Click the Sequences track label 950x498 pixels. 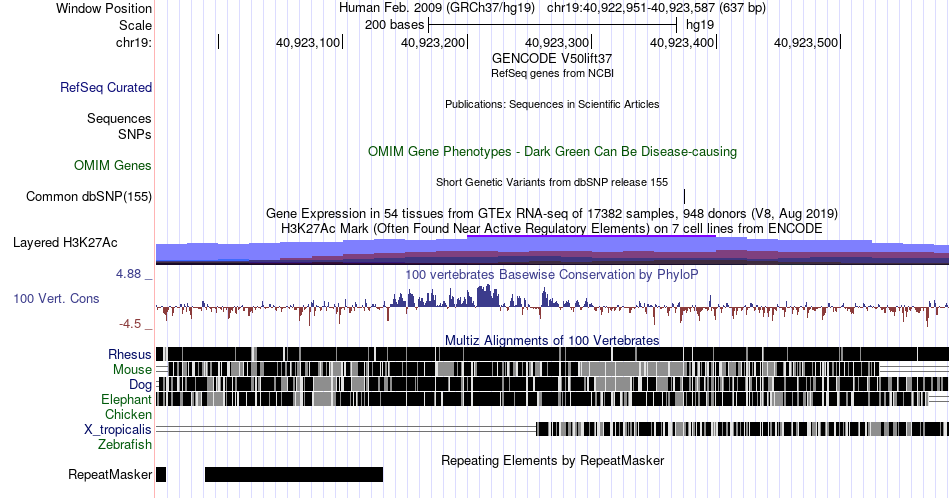click(119, 118)
